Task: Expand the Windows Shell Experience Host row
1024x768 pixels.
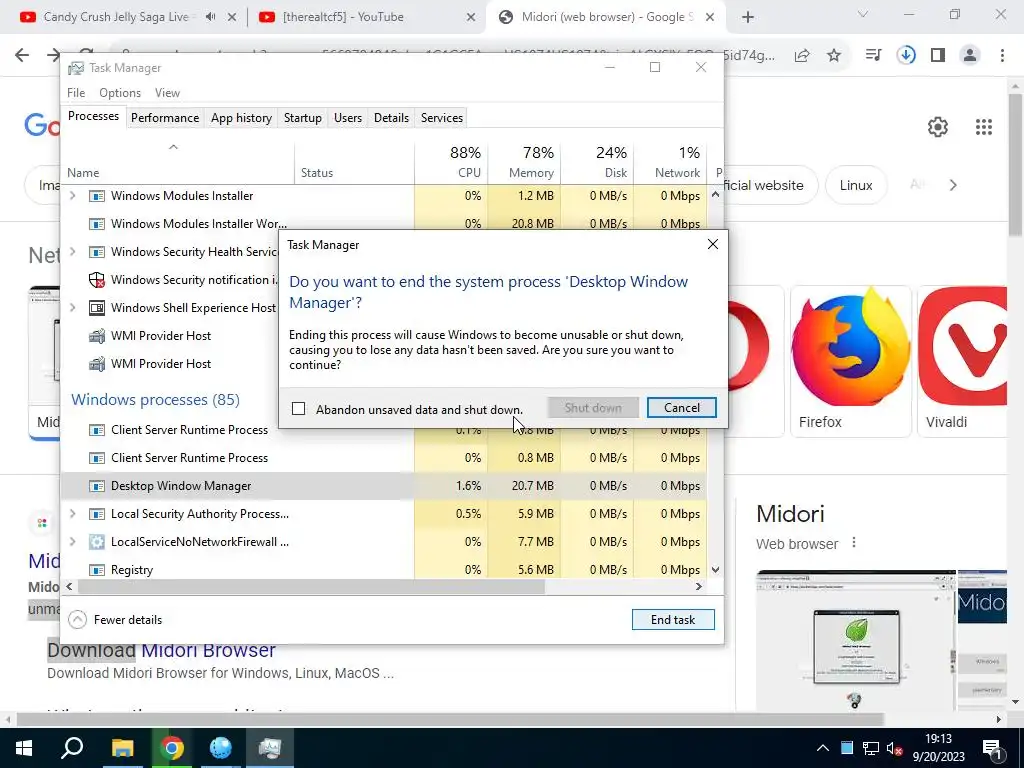Action: (72, 308)
